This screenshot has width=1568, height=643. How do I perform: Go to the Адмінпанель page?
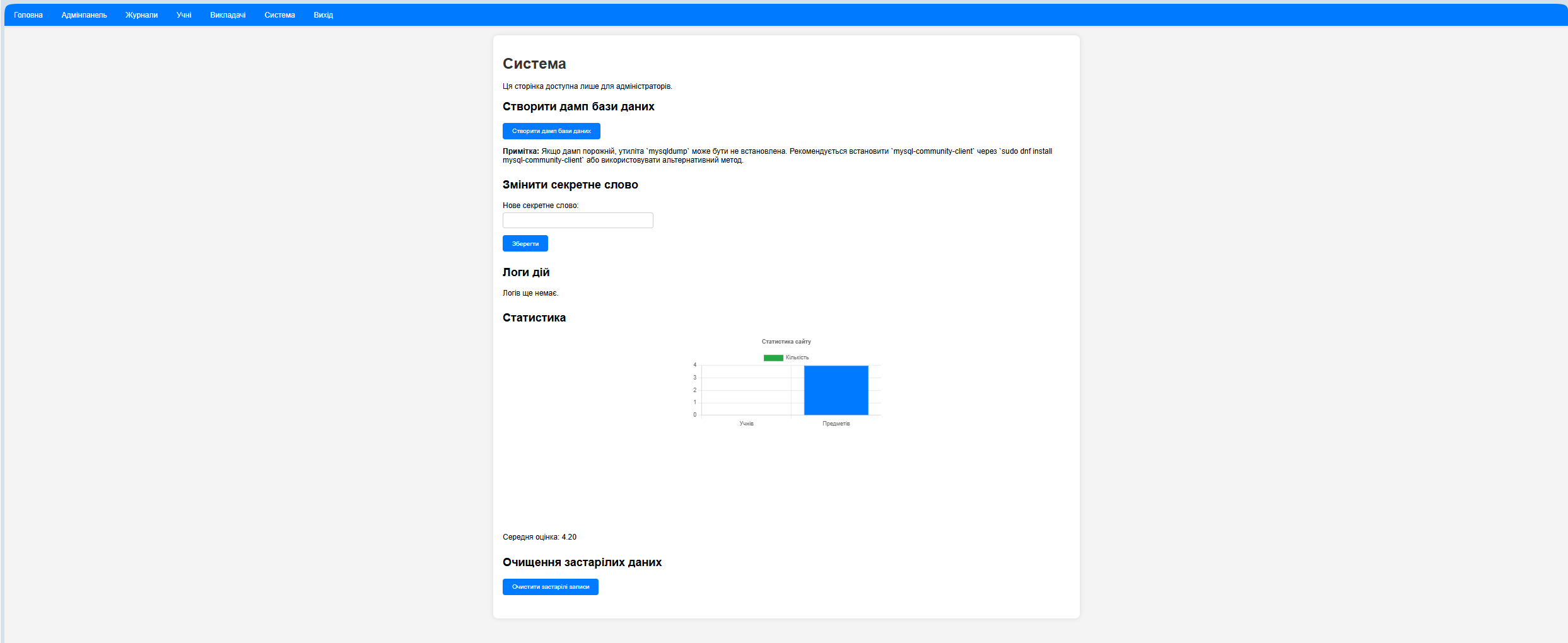84,15
